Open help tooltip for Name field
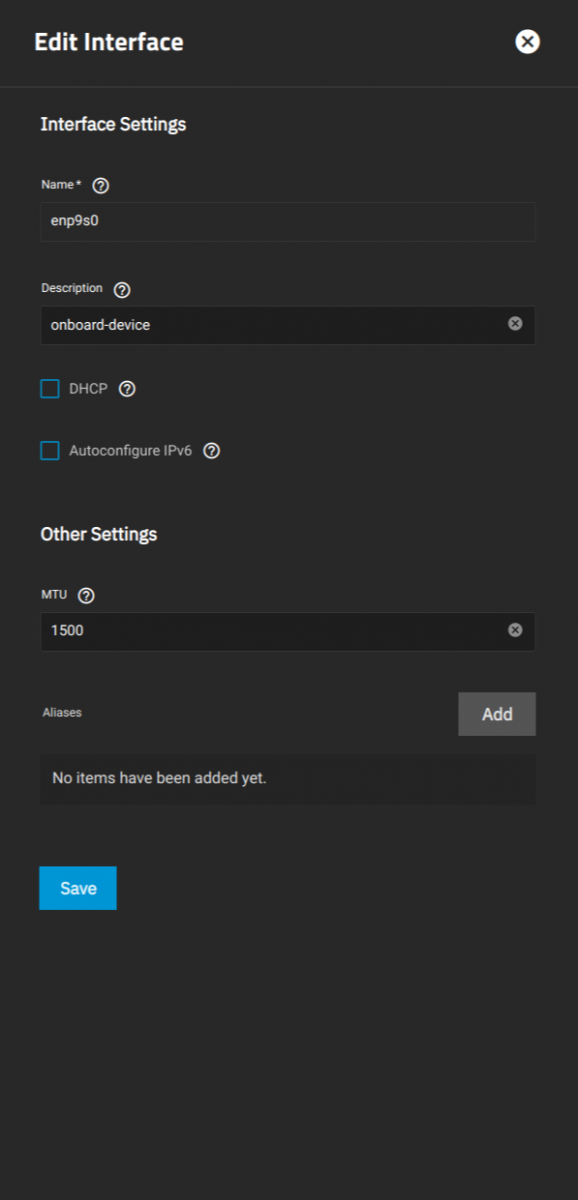578x1200 pixels. [x=100, y=186]
